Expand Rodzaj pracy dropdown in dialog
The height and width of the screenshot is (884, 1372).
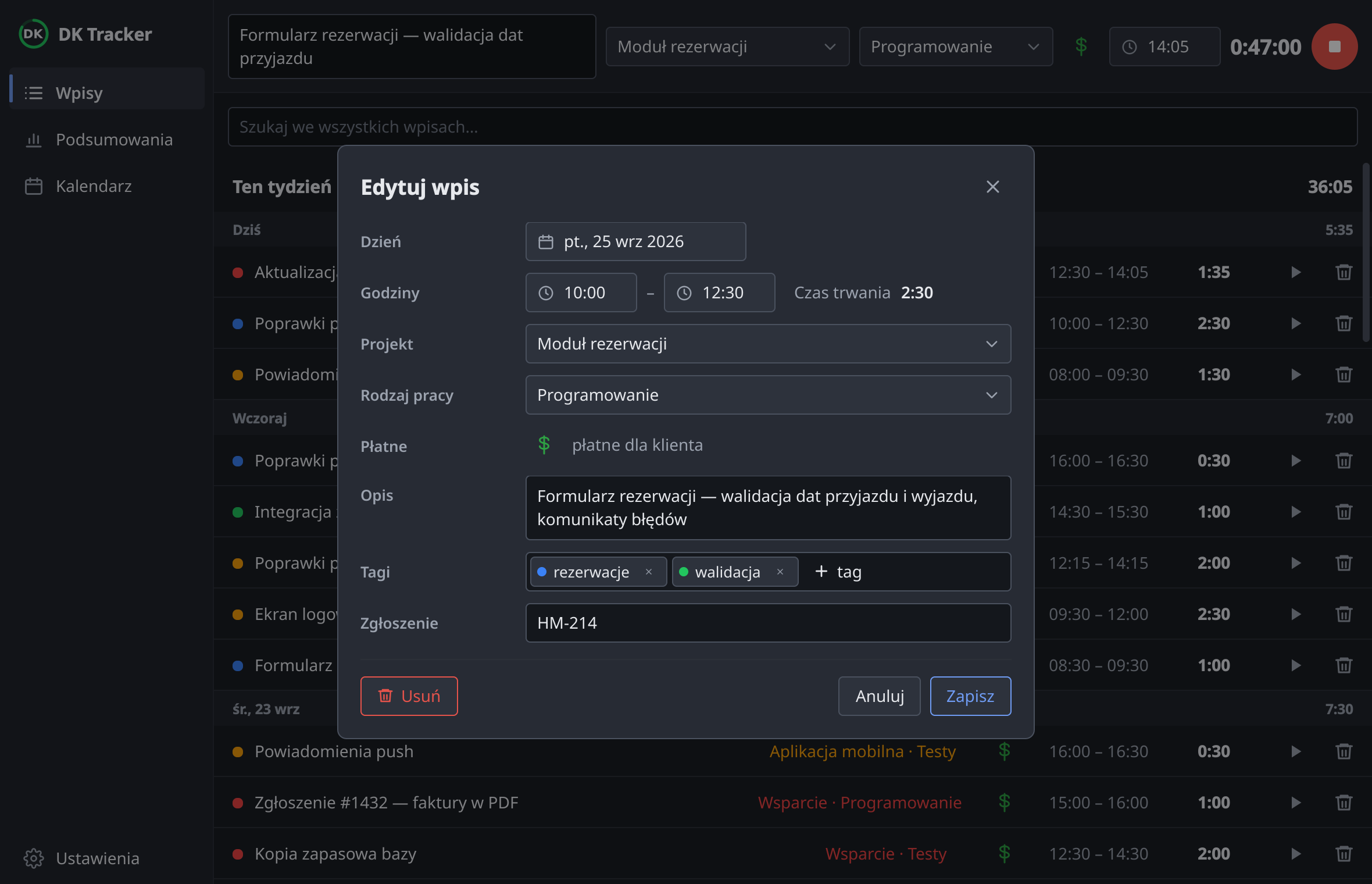768,395
